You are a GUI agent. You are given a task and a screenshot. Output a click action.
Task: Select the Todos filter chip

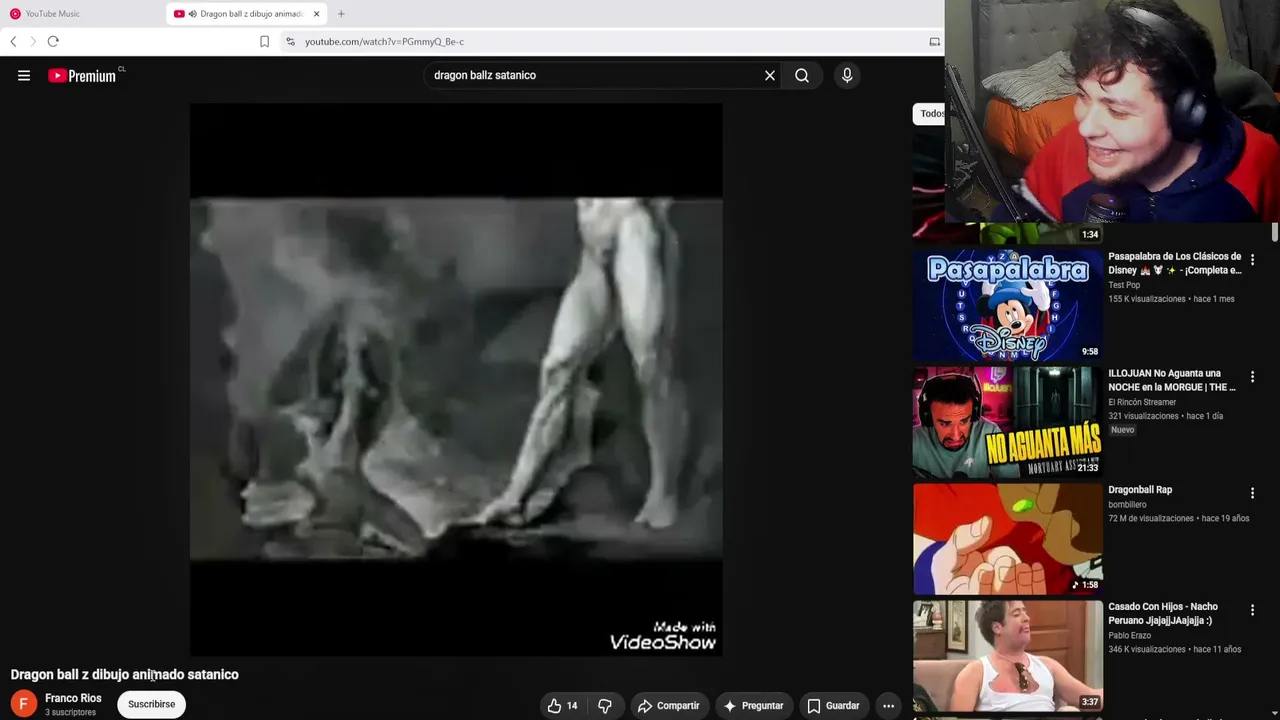pyautogui.click(x=930, y=113)
